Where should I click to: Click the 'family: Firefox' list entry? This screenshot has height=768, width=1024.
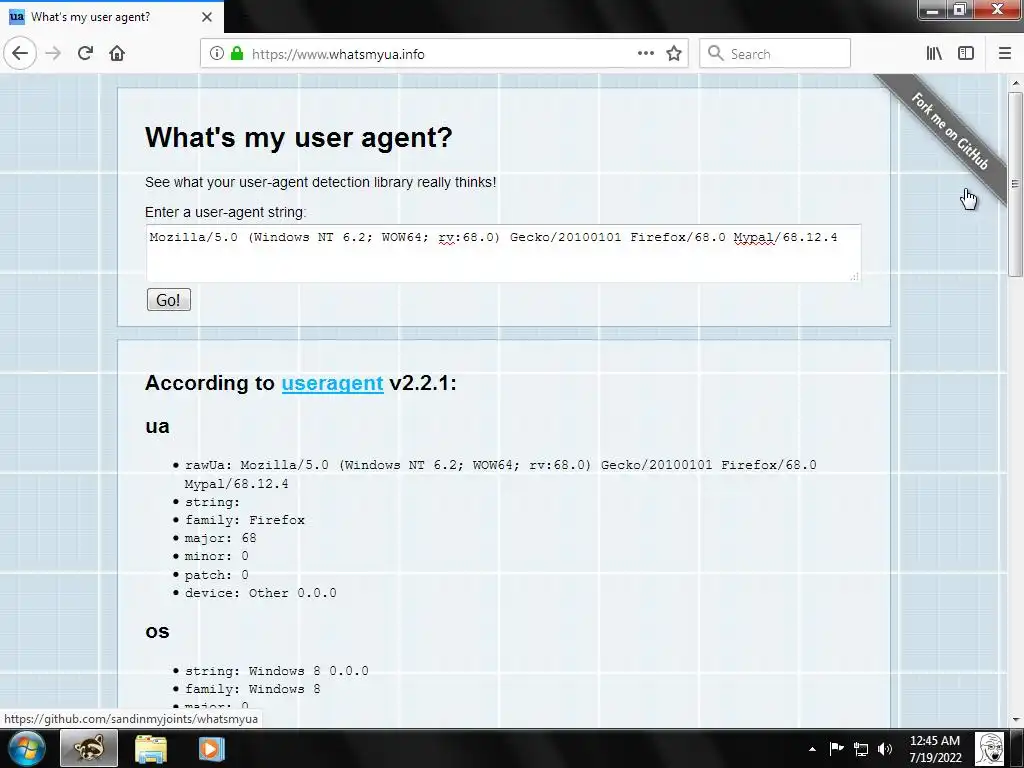pyautogui.click(x=245, y=520)
